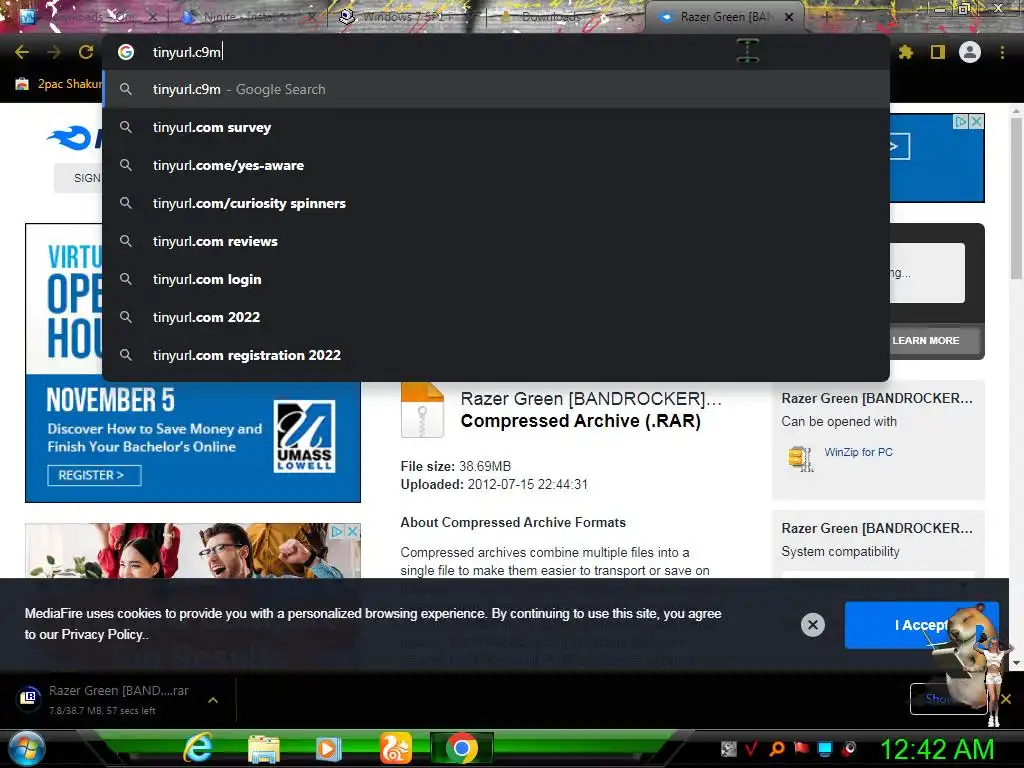The width and height of the screenshot is (1024, 768).
Task: Accept MediaFire cookies with I Accept
Action: (921, 625)
